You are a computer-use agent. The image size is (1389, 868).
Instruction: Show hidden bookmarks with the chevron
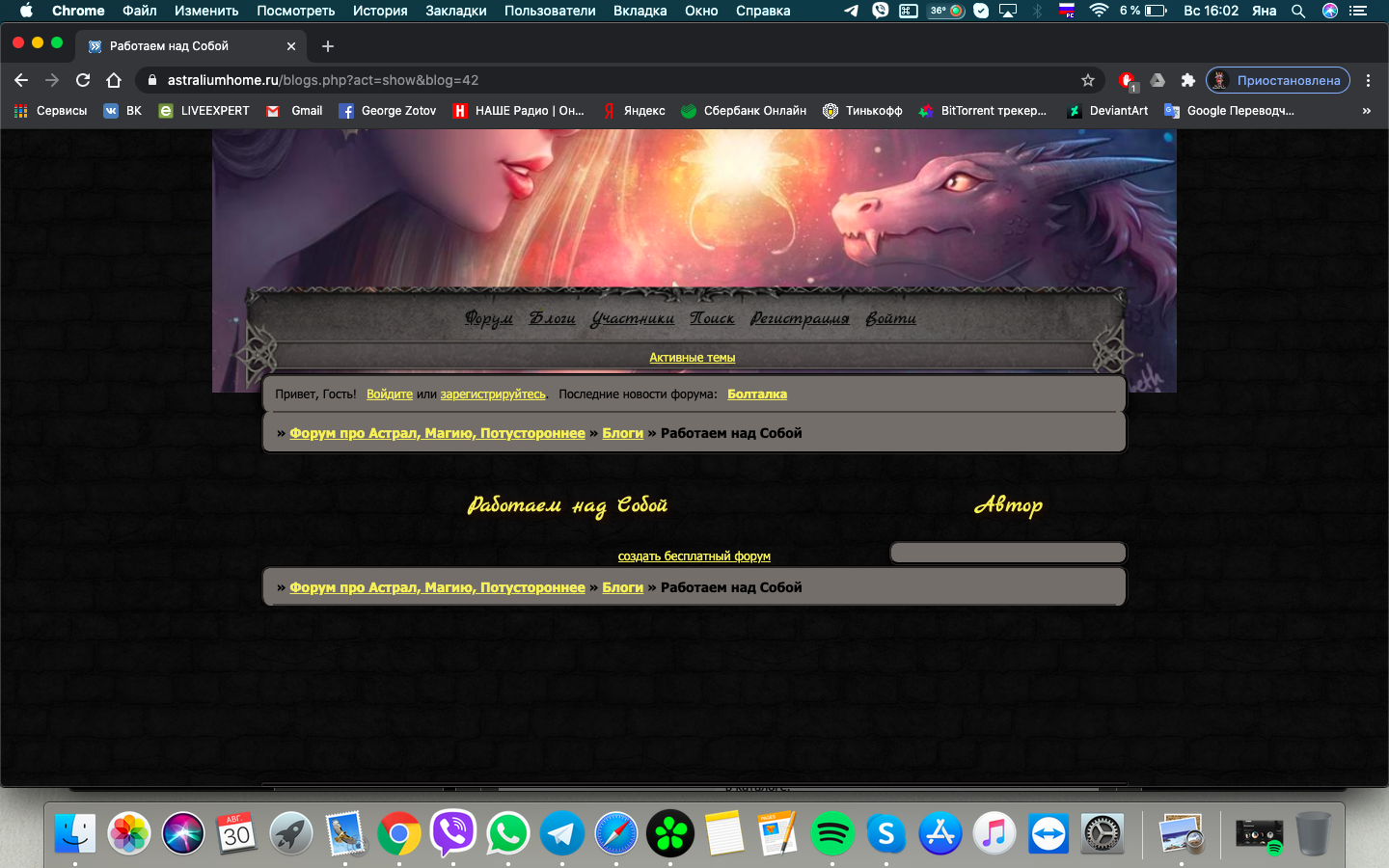[x=1366, y=111]
